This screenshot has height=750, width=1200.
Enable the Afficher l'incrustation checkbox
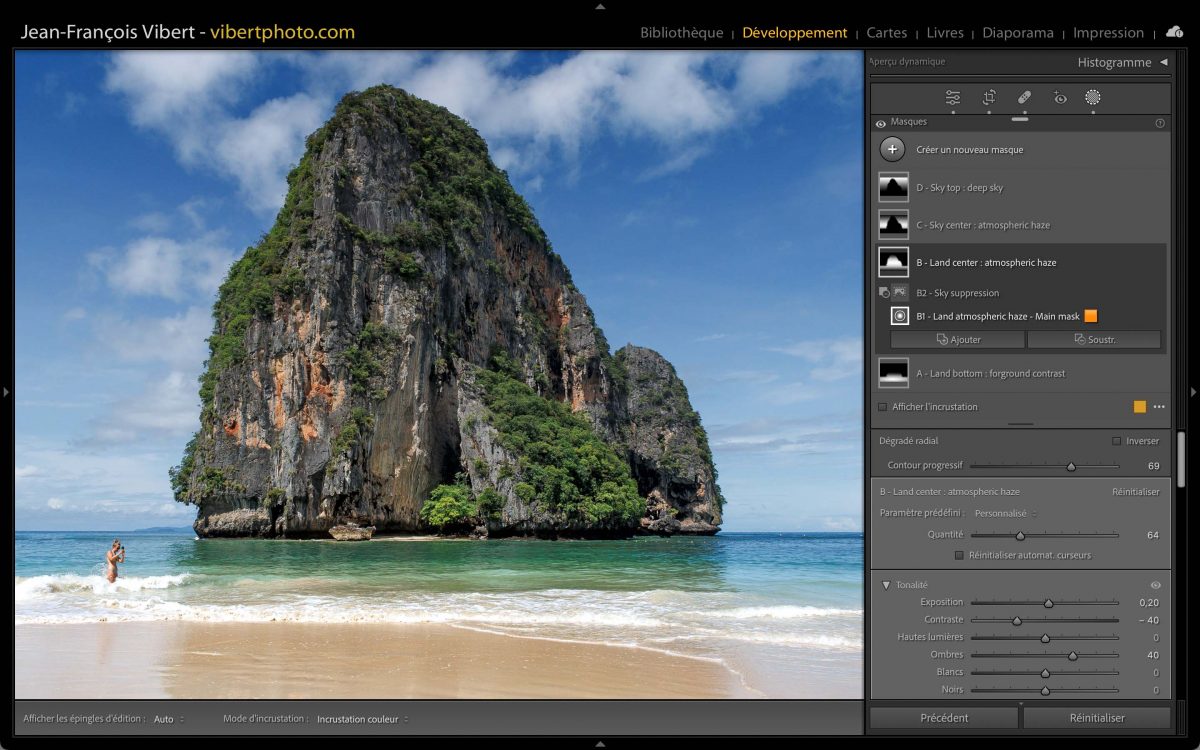pos(882,407)
